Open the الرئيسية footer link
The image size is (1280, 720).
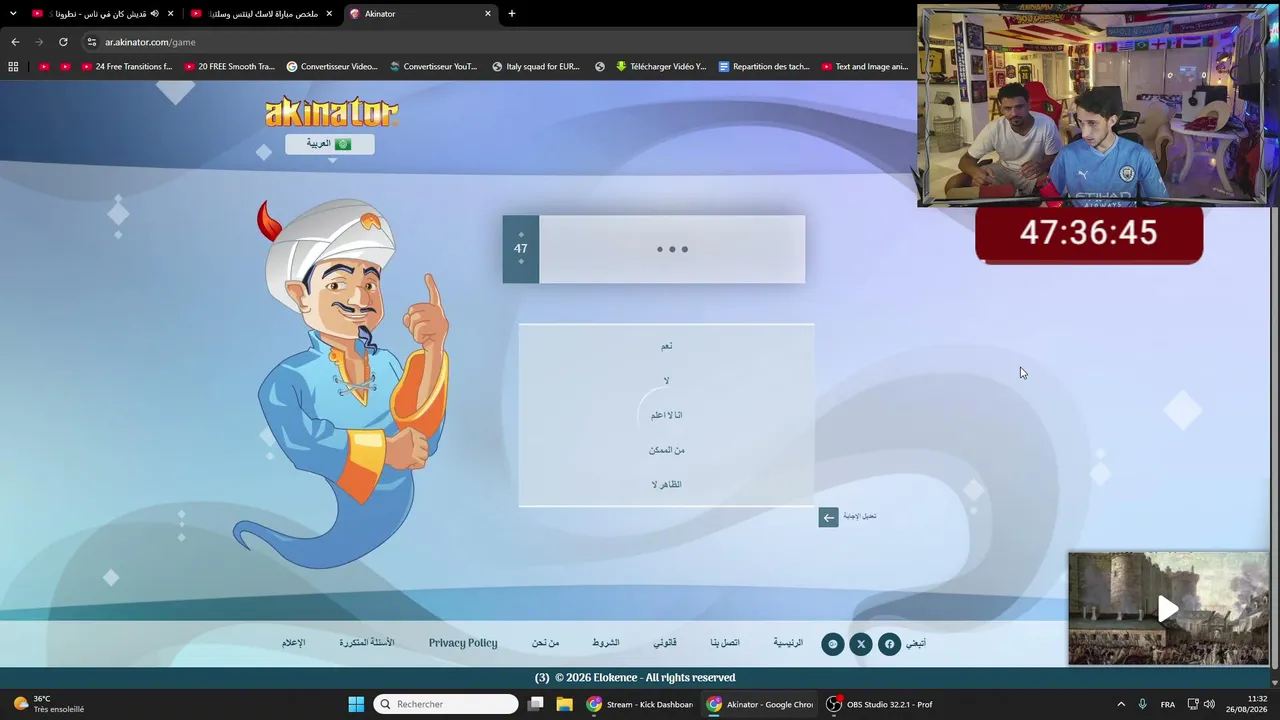(x=788, y=643)
